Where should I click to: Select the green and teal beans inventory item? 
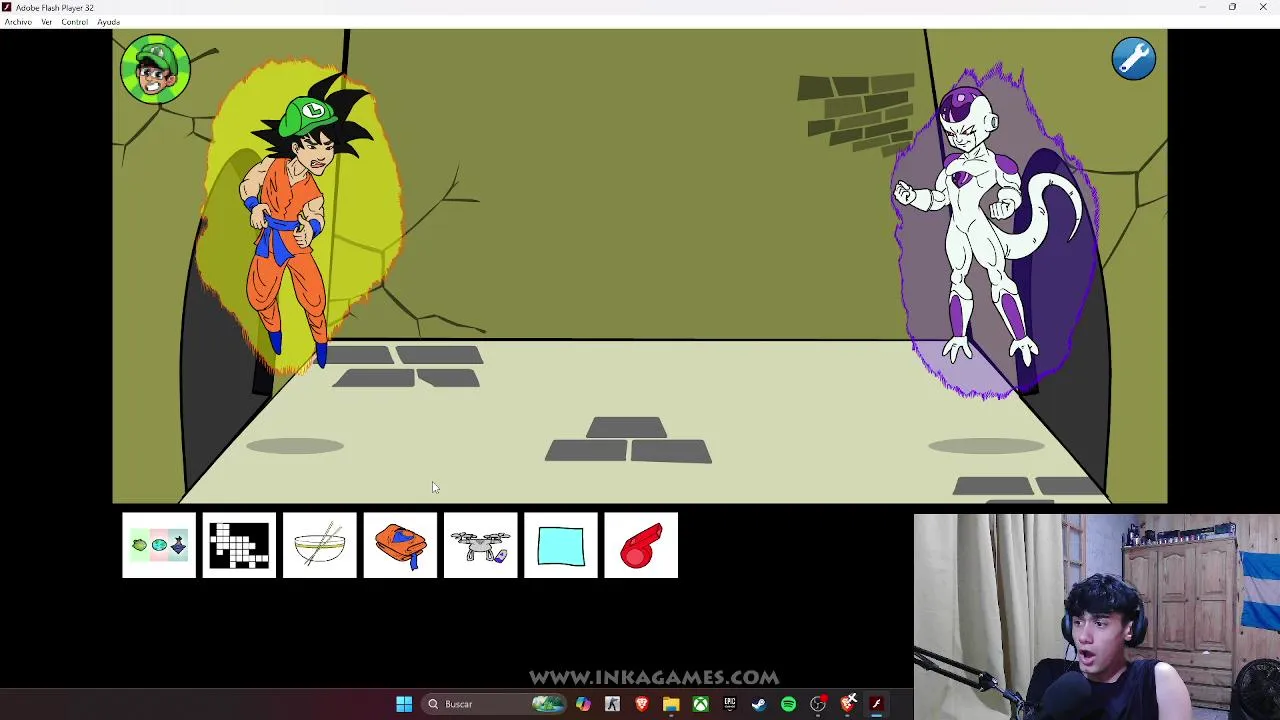159,545
